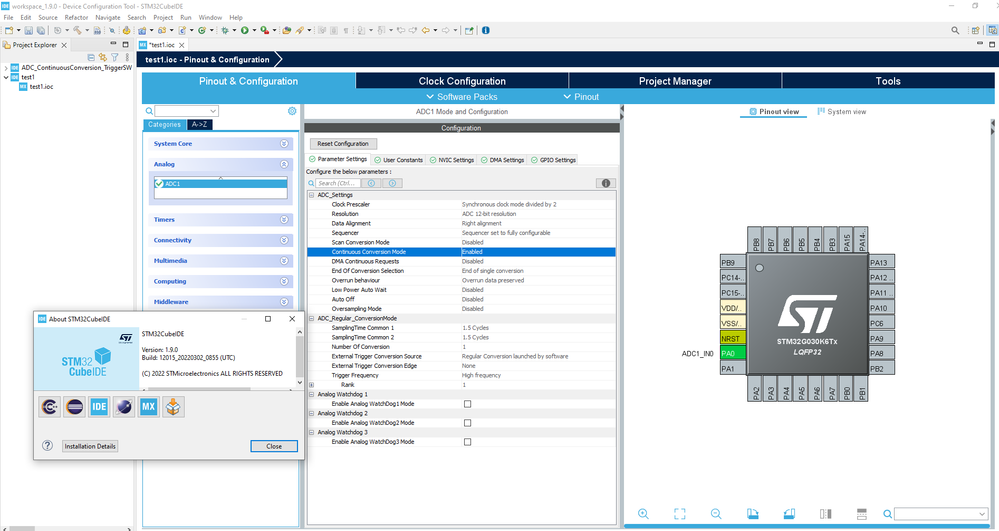This screenshot has width=999, height=531.
Task: Switch to System view
Action: point(842,112)
